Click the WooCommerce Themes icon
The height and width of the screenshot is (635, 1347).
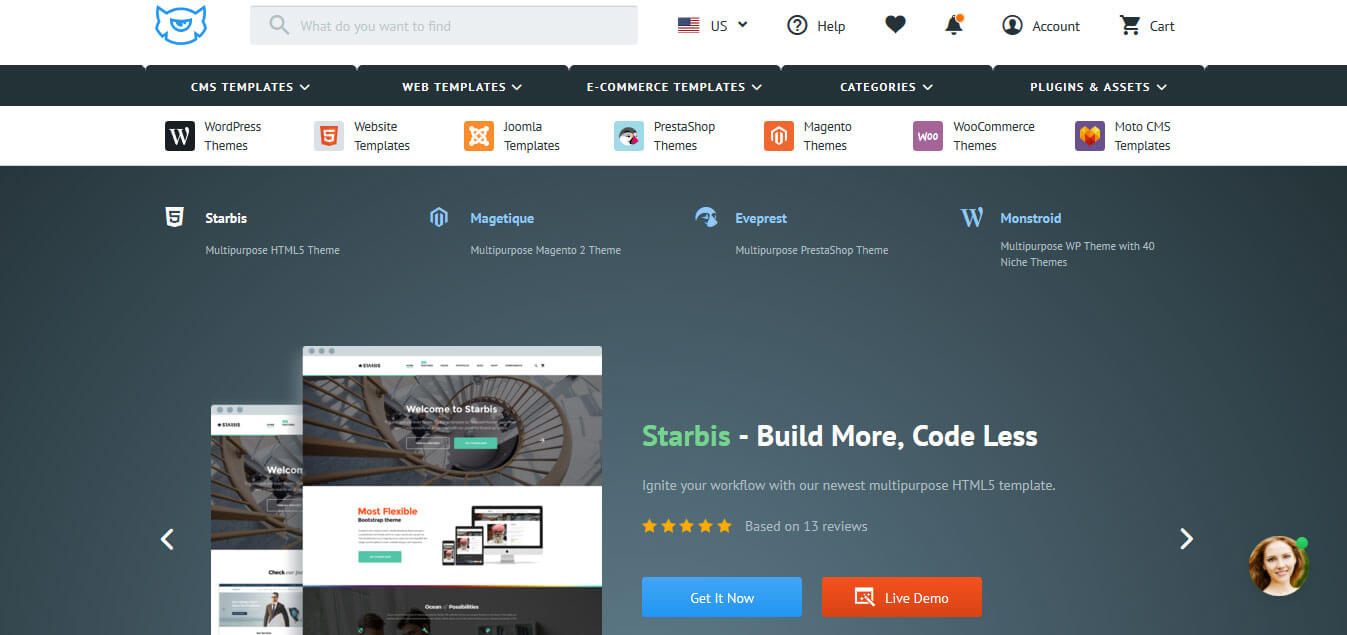coord(928,136)
